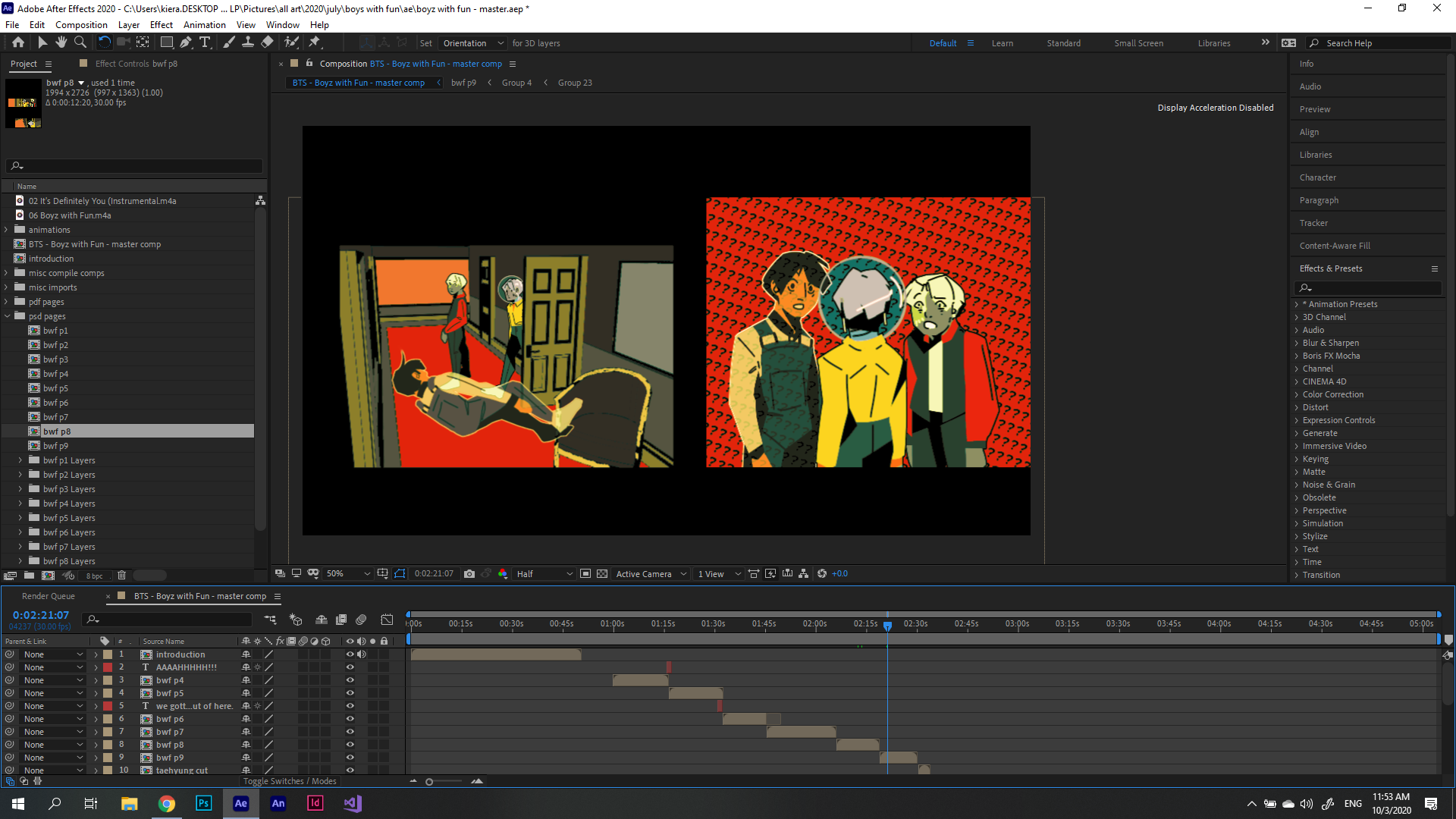Take a snapshot with camera icon
Screen dimensions: 1456x819
(x=469, y=574)
